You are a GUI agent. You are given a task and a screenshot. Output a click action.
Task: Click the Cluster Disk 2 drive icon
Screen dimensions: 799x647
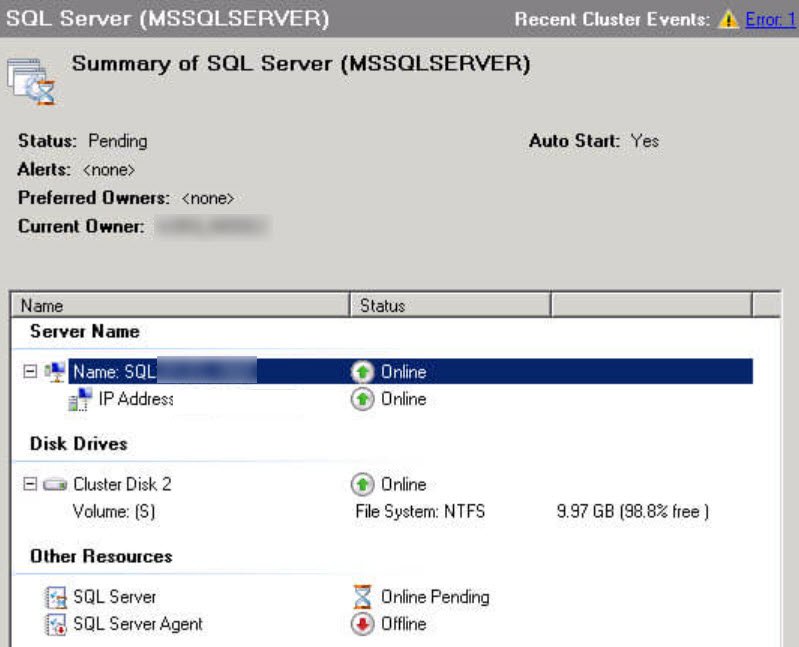pos(55,484)
